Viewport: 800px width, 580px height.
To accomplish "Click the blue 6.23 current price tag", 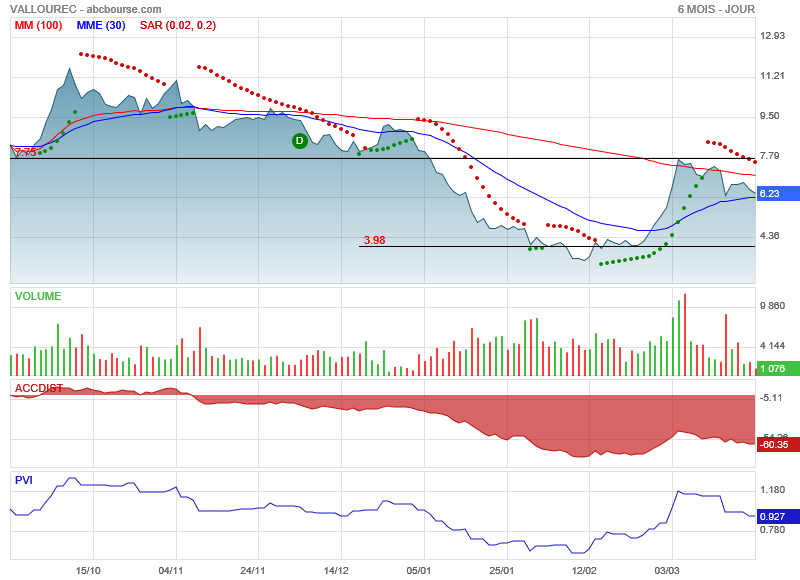I will [x=778, y=193].
